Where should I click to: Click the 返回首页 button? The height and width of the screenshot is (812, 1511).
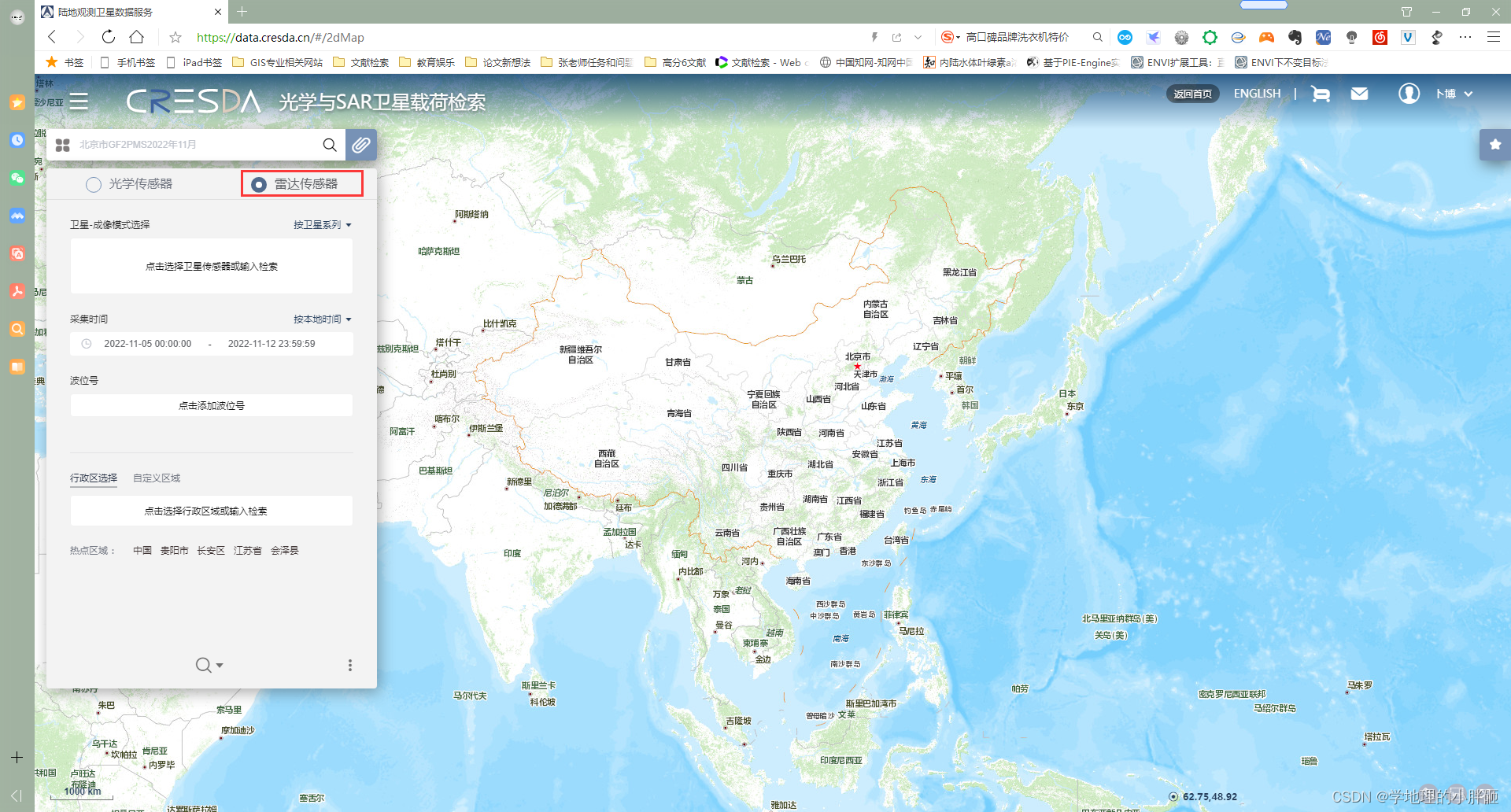tap(1193, 94)
